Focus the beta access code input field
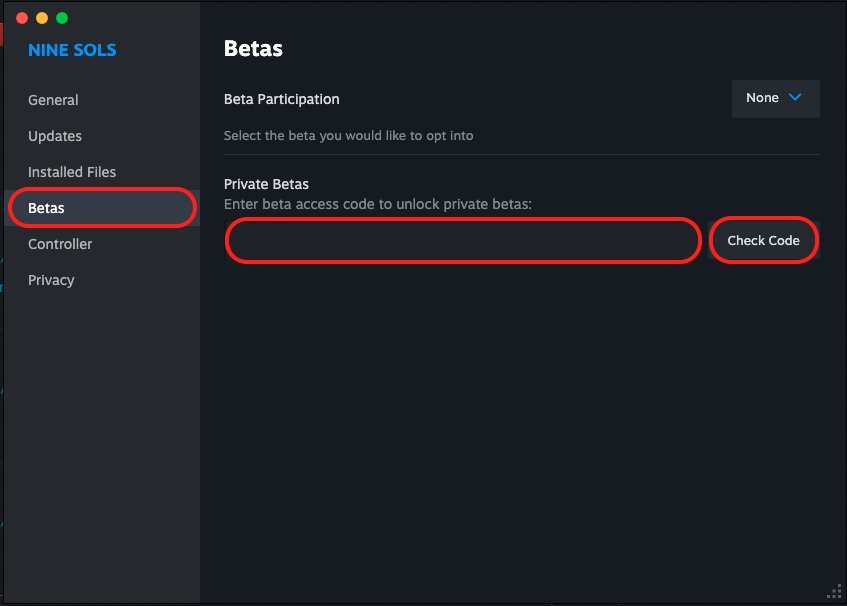This screenshot has width=847, height=606. pos(463,241)
